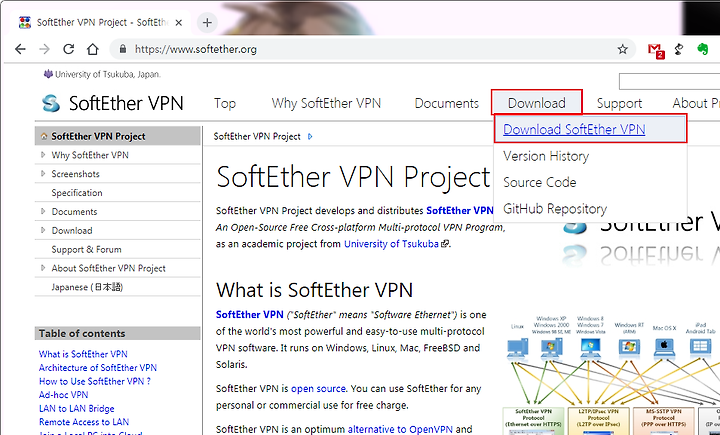Open Support & Forum in the sidebar
Viewport: 720px width, 435px height.
86,249
